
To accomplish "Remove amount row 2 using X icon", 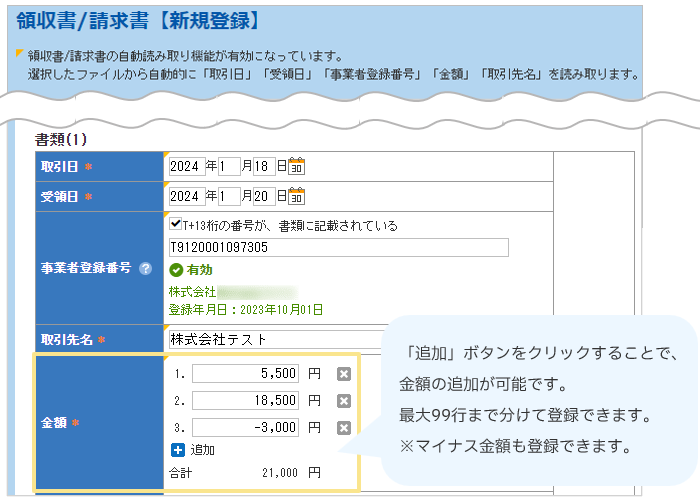I will tap(344, 401).
